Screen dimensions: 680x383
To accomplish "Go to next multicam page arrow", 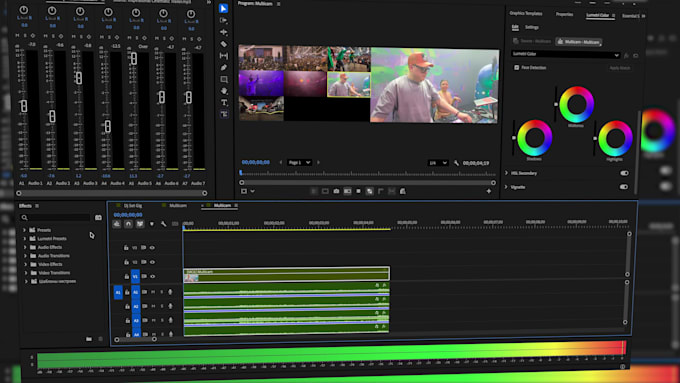I will 318,162.
